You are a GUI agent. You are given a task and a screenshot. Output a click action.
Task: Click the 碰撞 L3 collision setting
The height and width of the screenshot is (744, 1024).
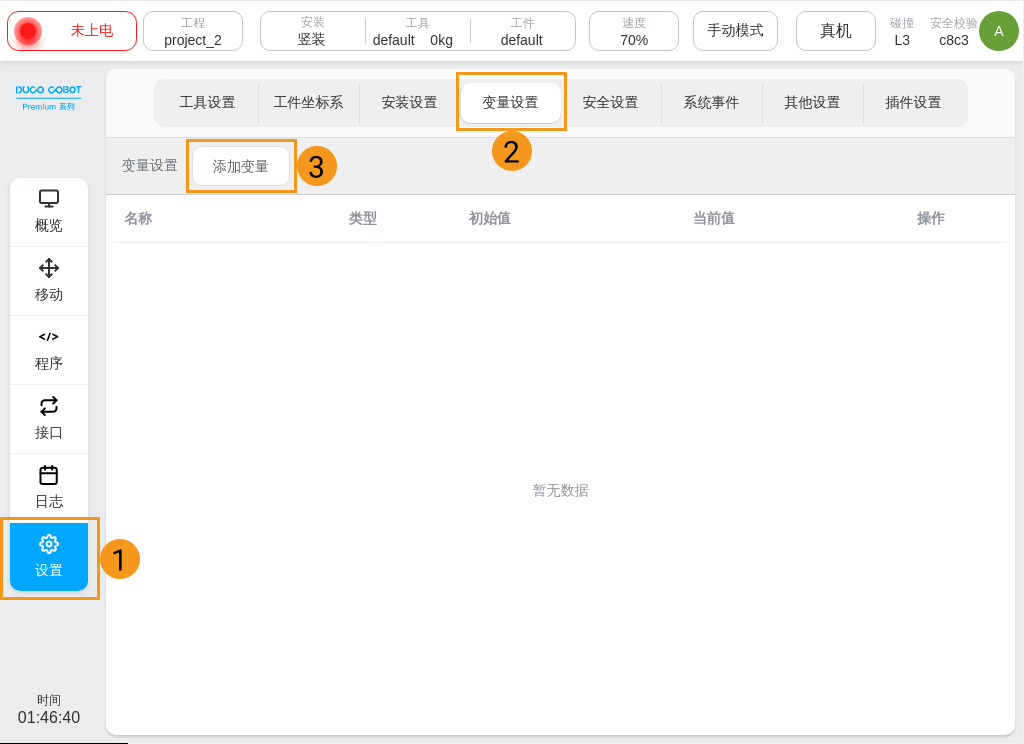point(901,31)
